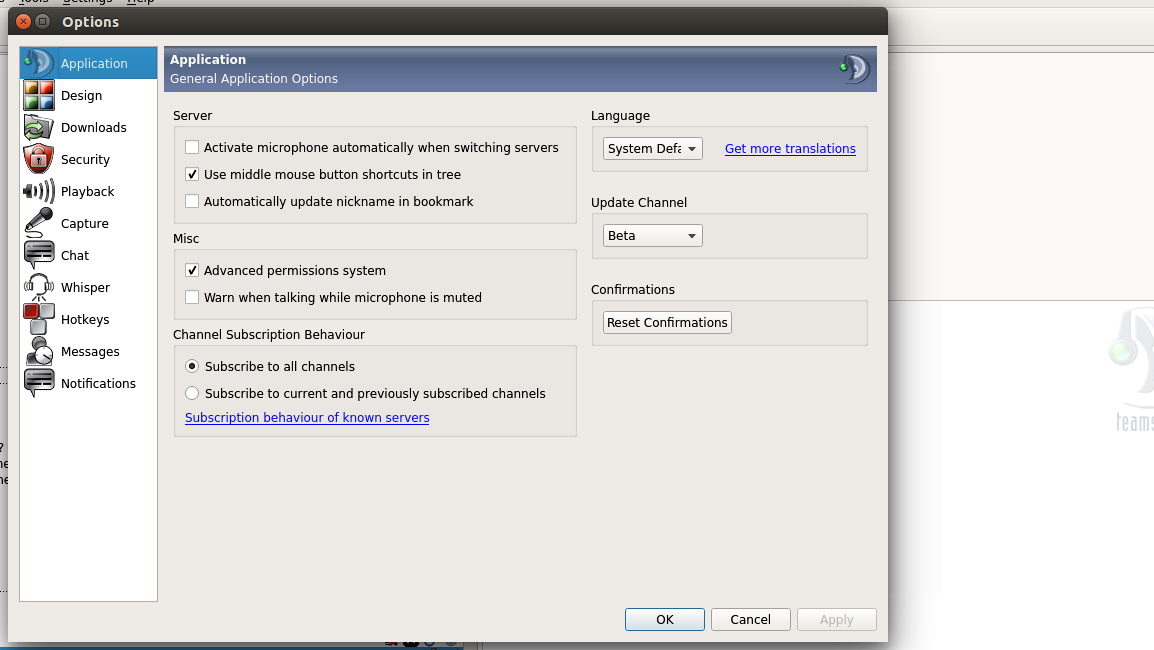Screen dimensions: 1154x650
Task: Click the Messages clock icon
Action: 38,351
